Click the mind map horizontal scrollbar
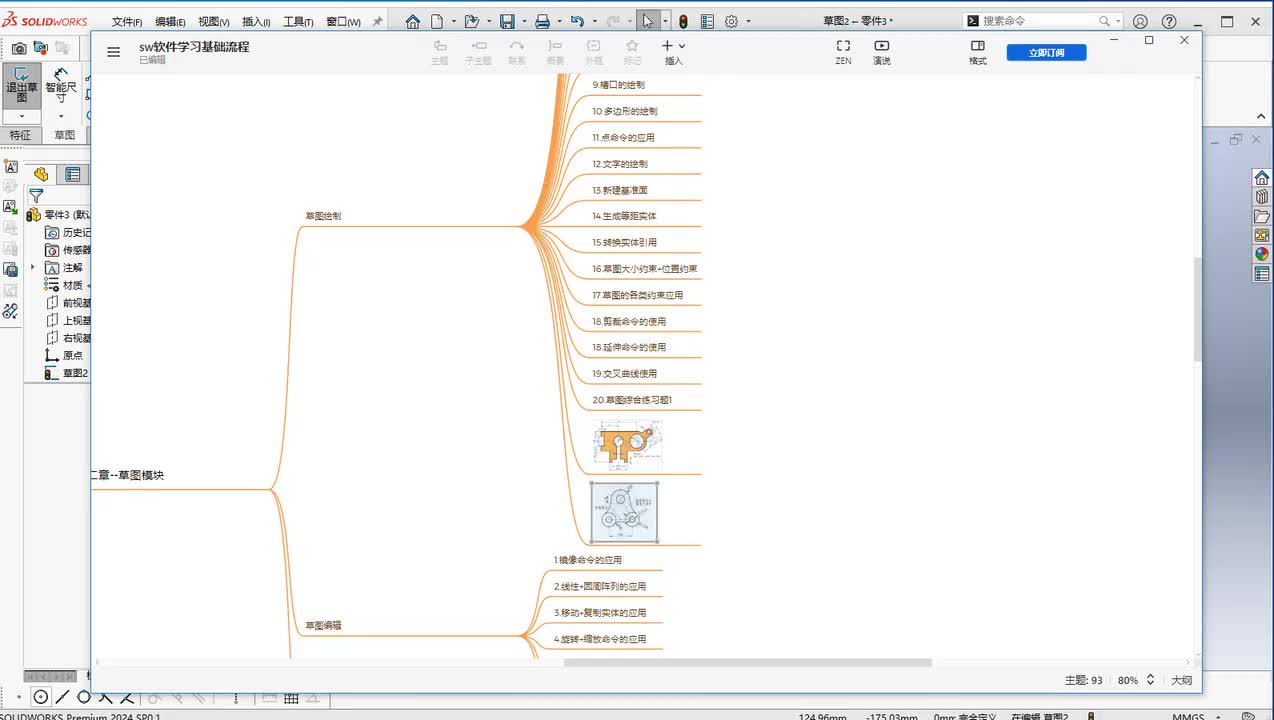Image resolution: width=1274 pixels, height=720 pixels. point(748,662)
